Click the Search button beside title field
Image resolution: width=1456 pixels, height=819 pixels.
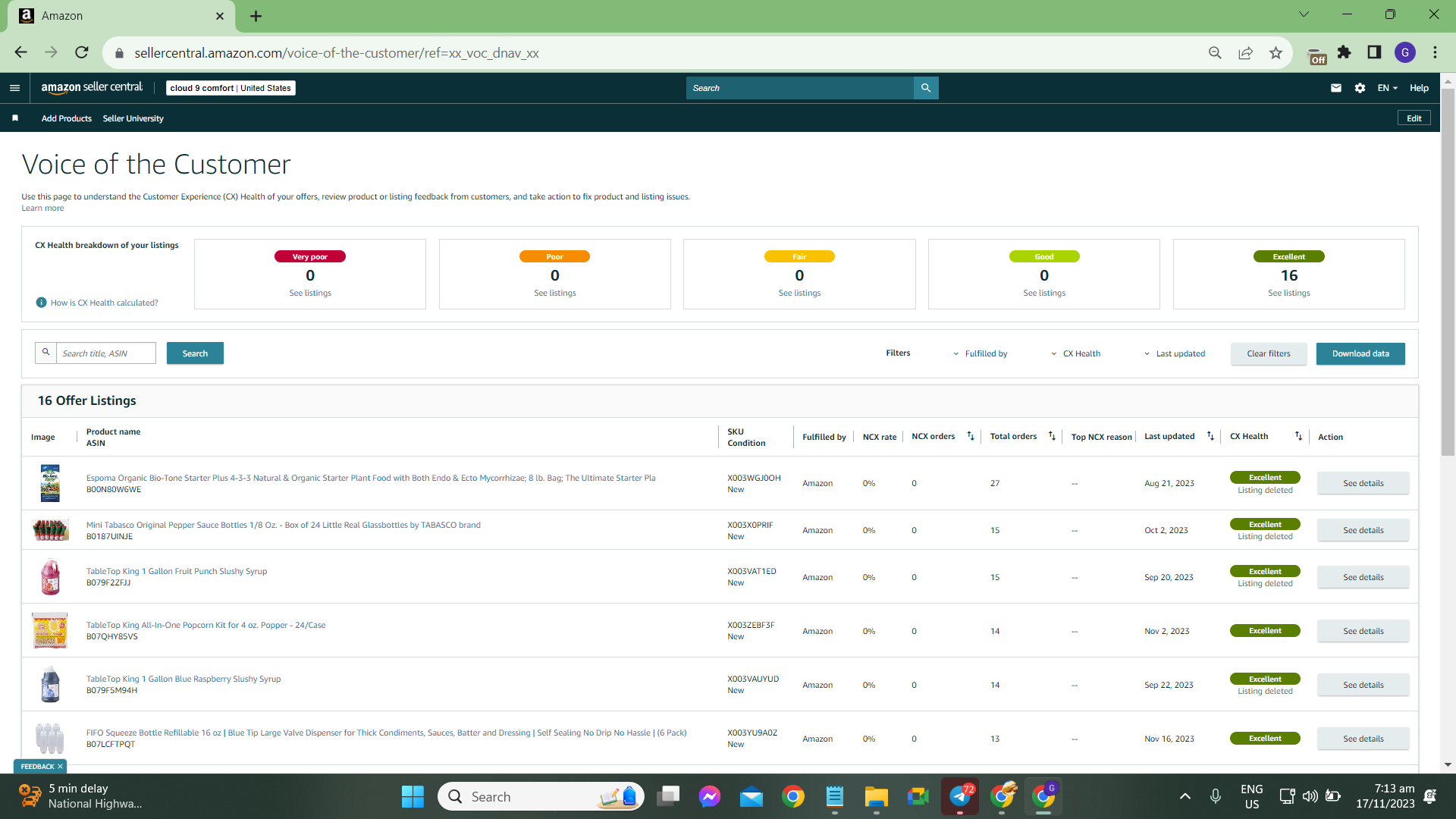pyautogui.click(x=195, y=353)
